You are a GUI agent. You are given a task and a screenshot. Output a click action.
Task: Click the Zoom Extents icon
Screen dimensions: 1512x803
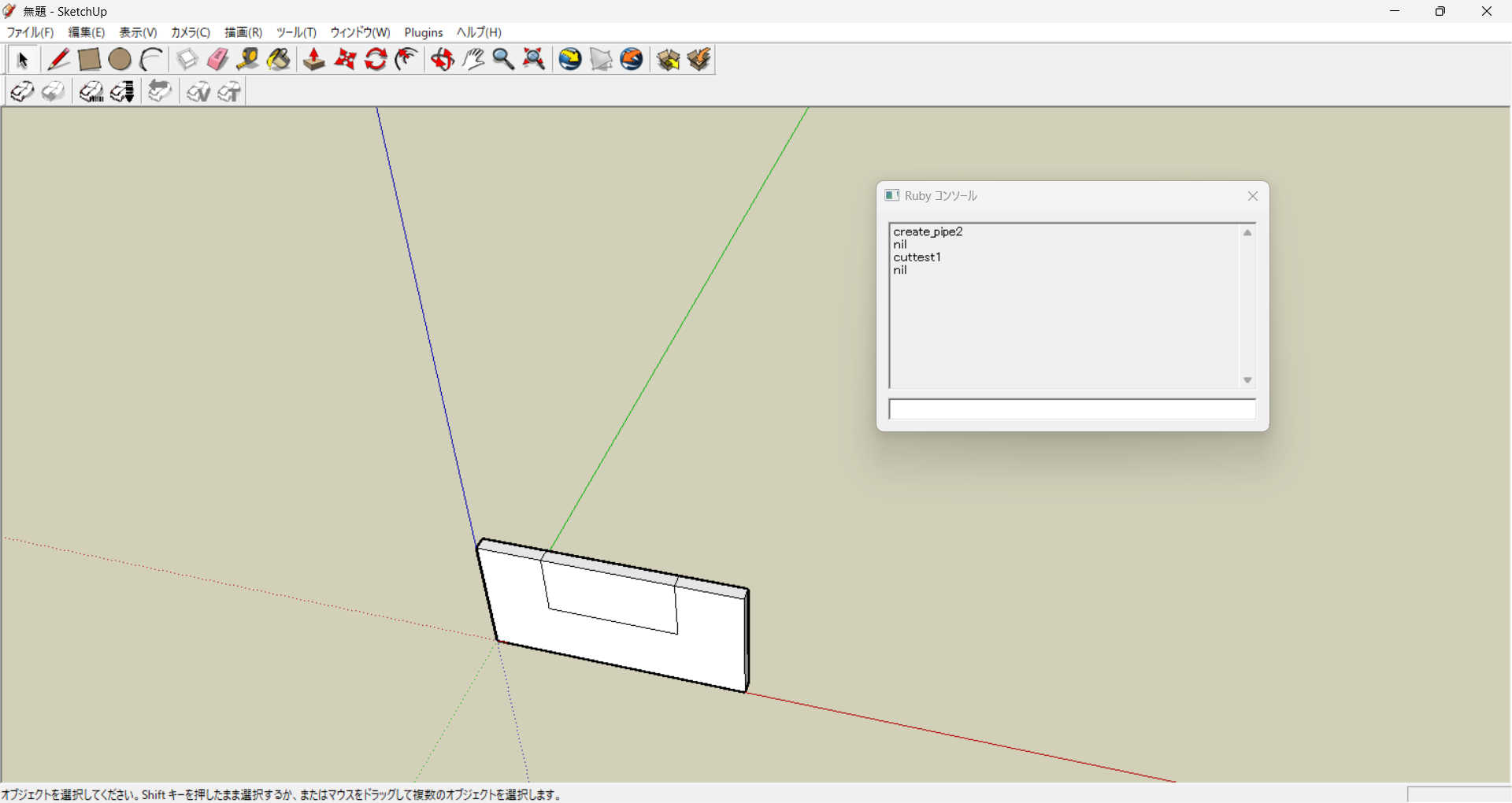[x=534, y=60]
